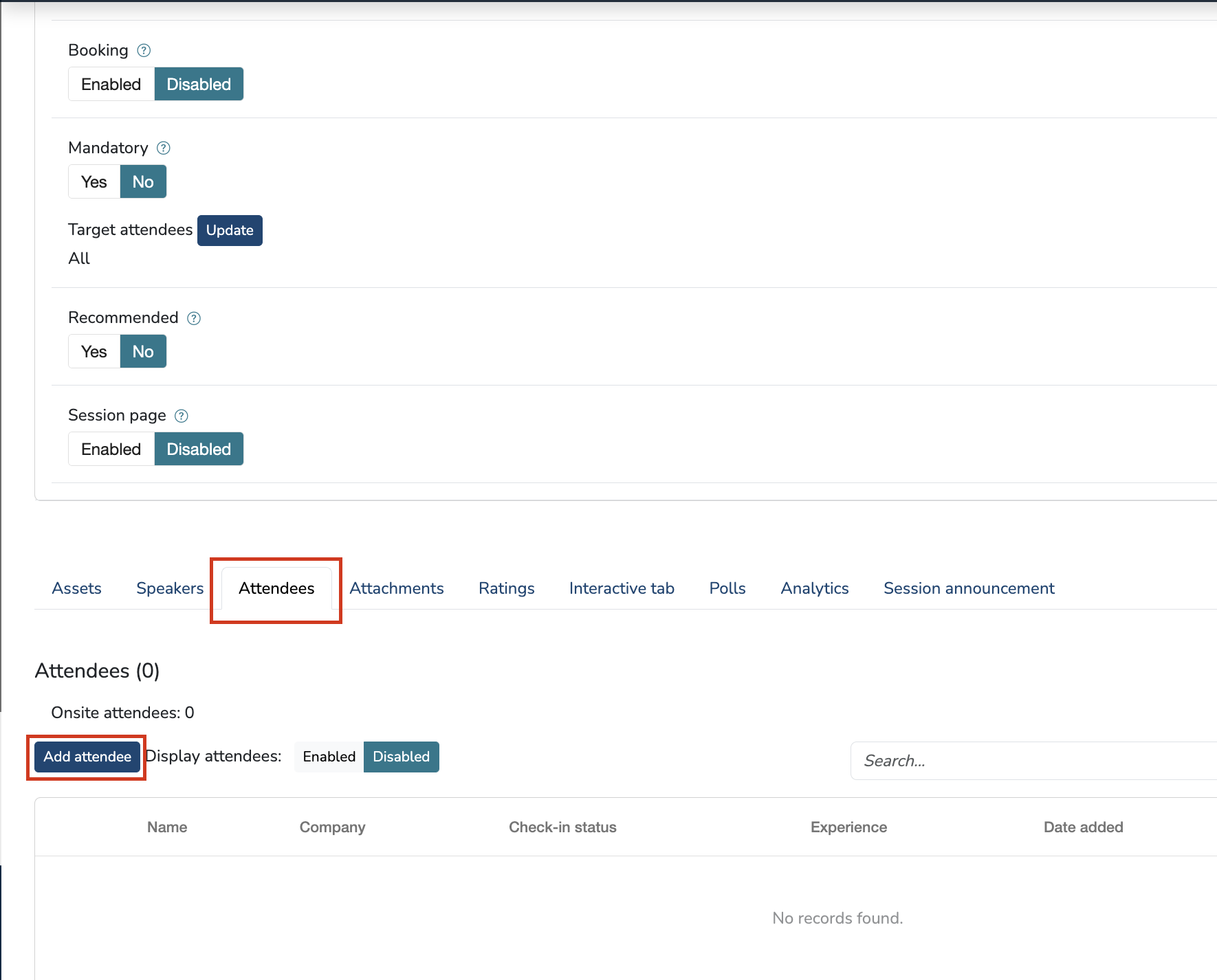1217x980 pixels.
Task: Open the Polls tab
Action: 727,588
